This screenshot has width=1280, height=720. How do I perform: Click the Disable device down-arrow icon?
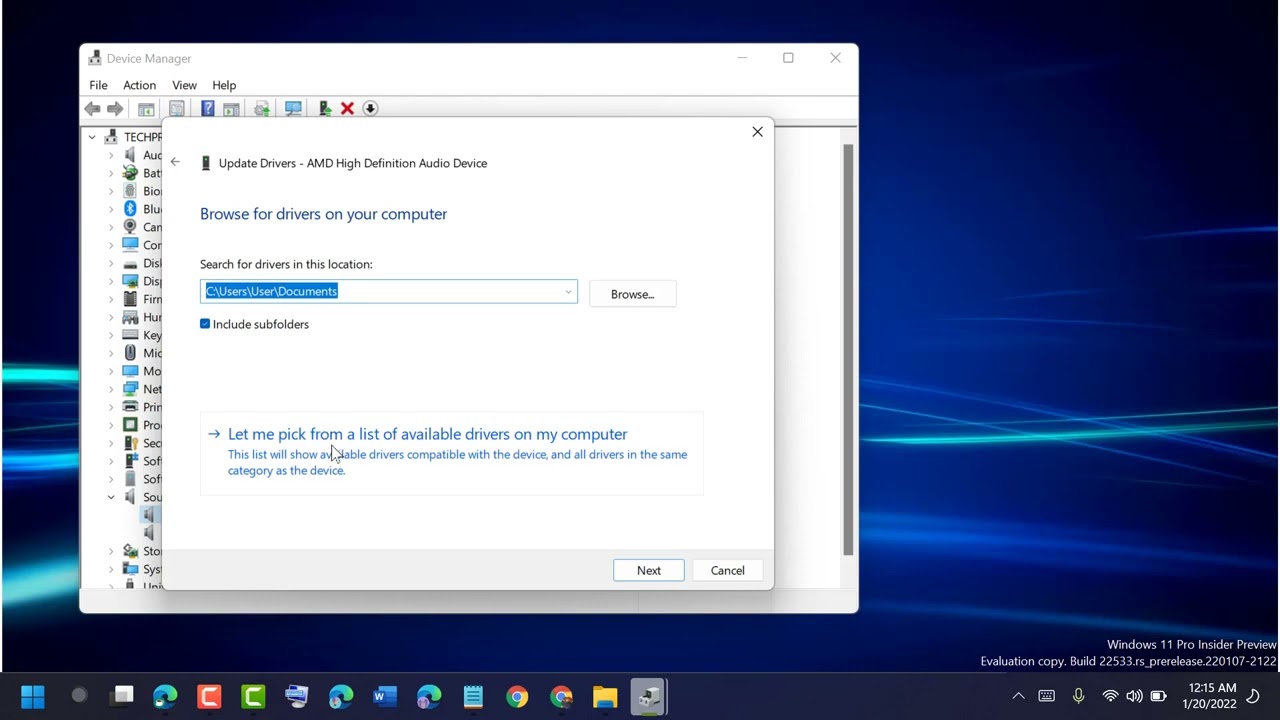(370, 108)
